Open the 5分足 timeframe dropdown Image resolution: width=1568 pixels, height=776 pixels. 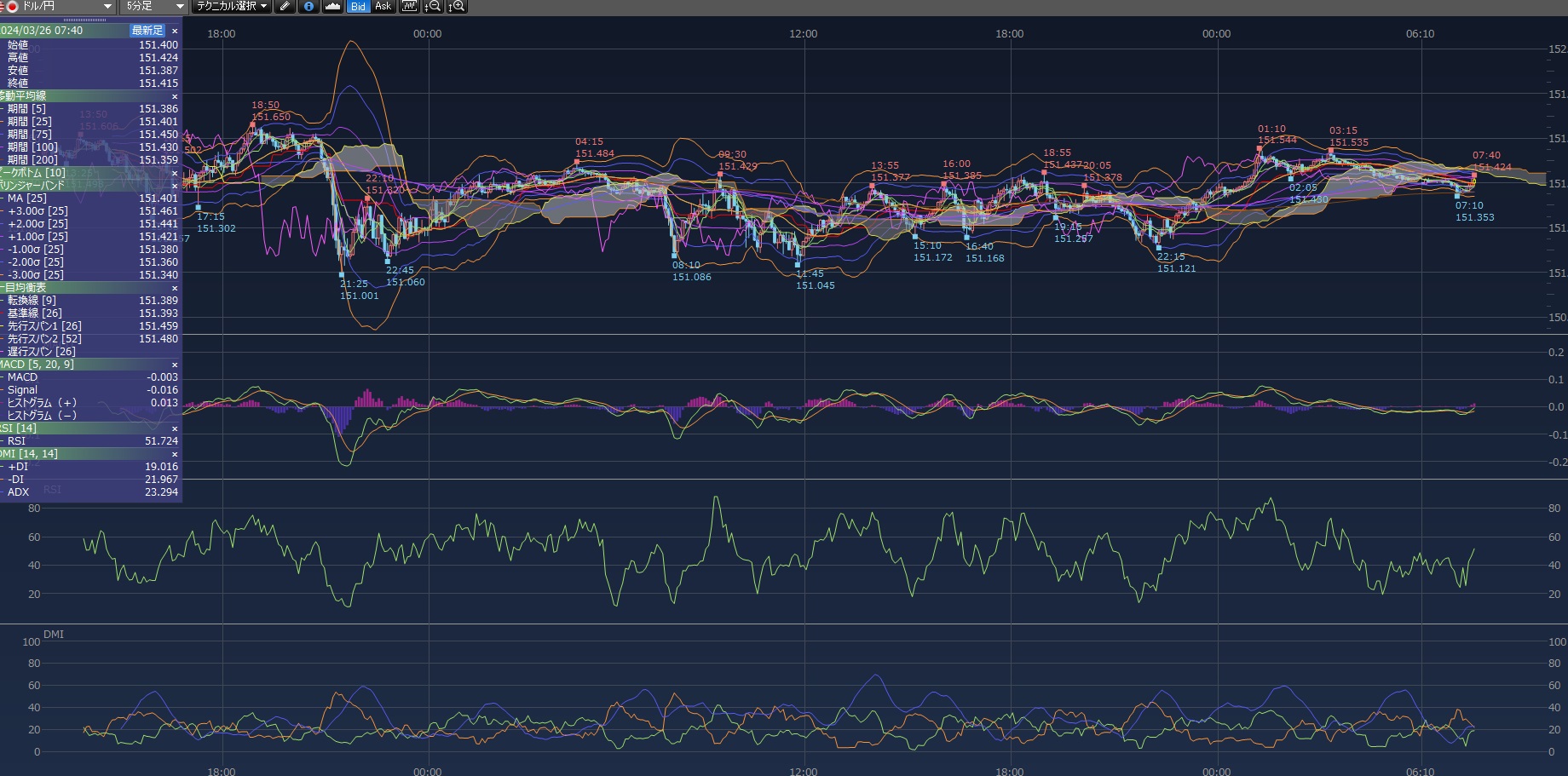[153, 7]
